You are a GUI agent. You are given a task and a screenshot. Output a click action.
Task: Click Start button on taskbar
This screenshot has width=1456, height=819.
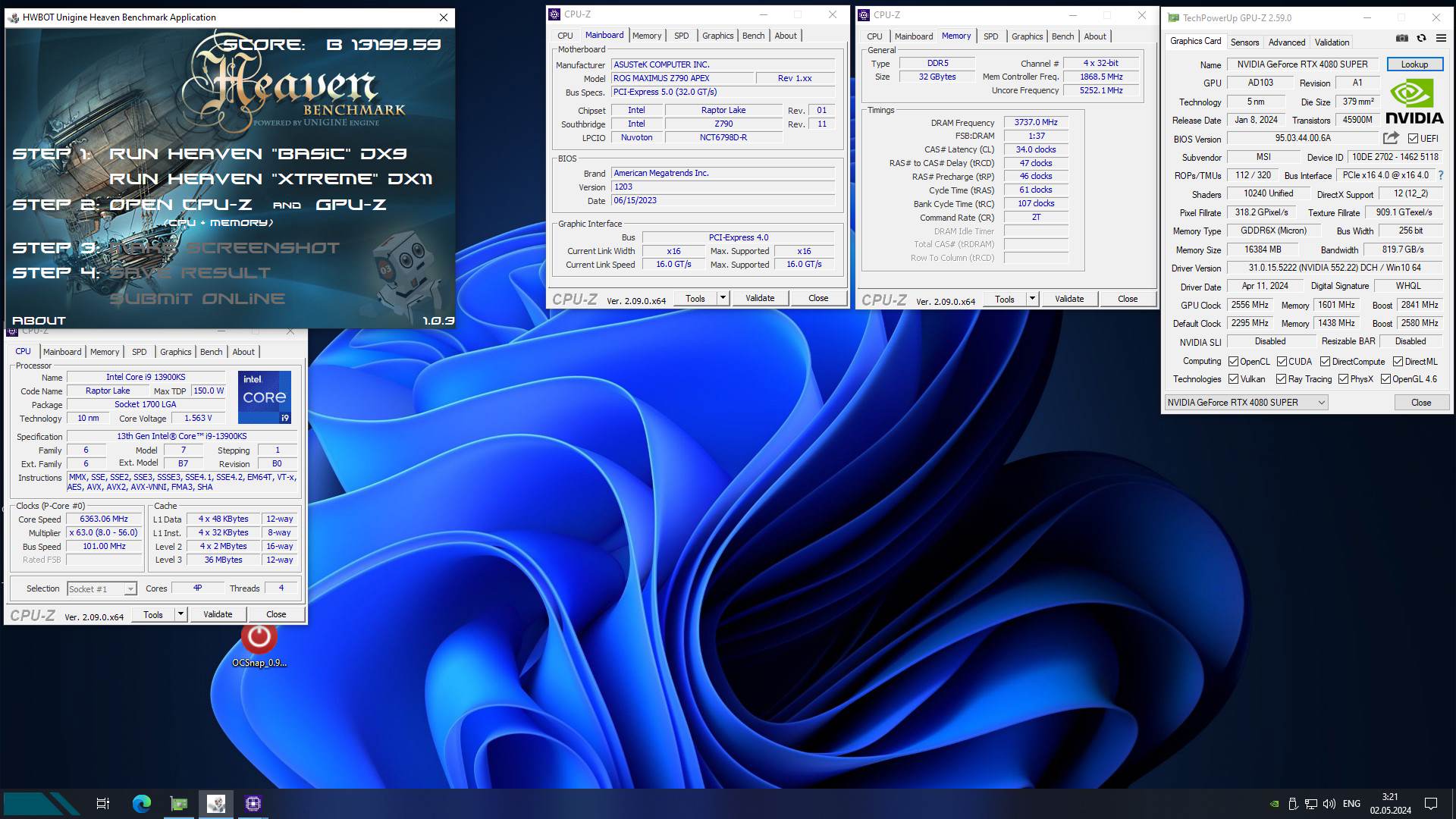[x=42, y=803]
